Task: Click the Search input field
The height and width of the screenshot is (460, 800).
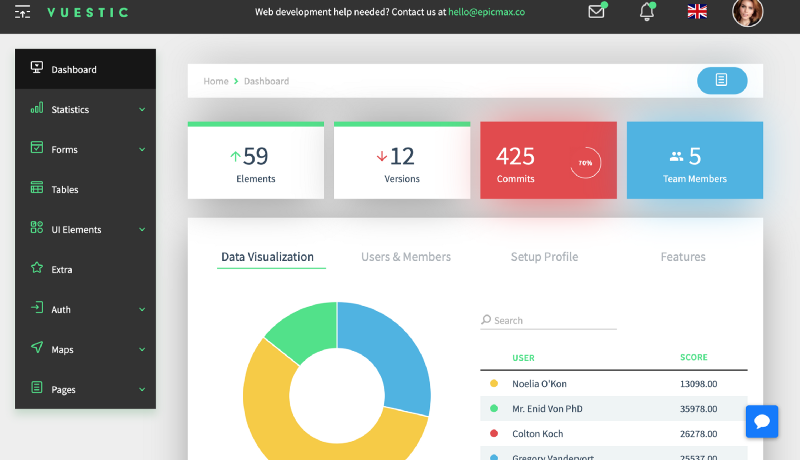Action: click(x=548, y=320)
